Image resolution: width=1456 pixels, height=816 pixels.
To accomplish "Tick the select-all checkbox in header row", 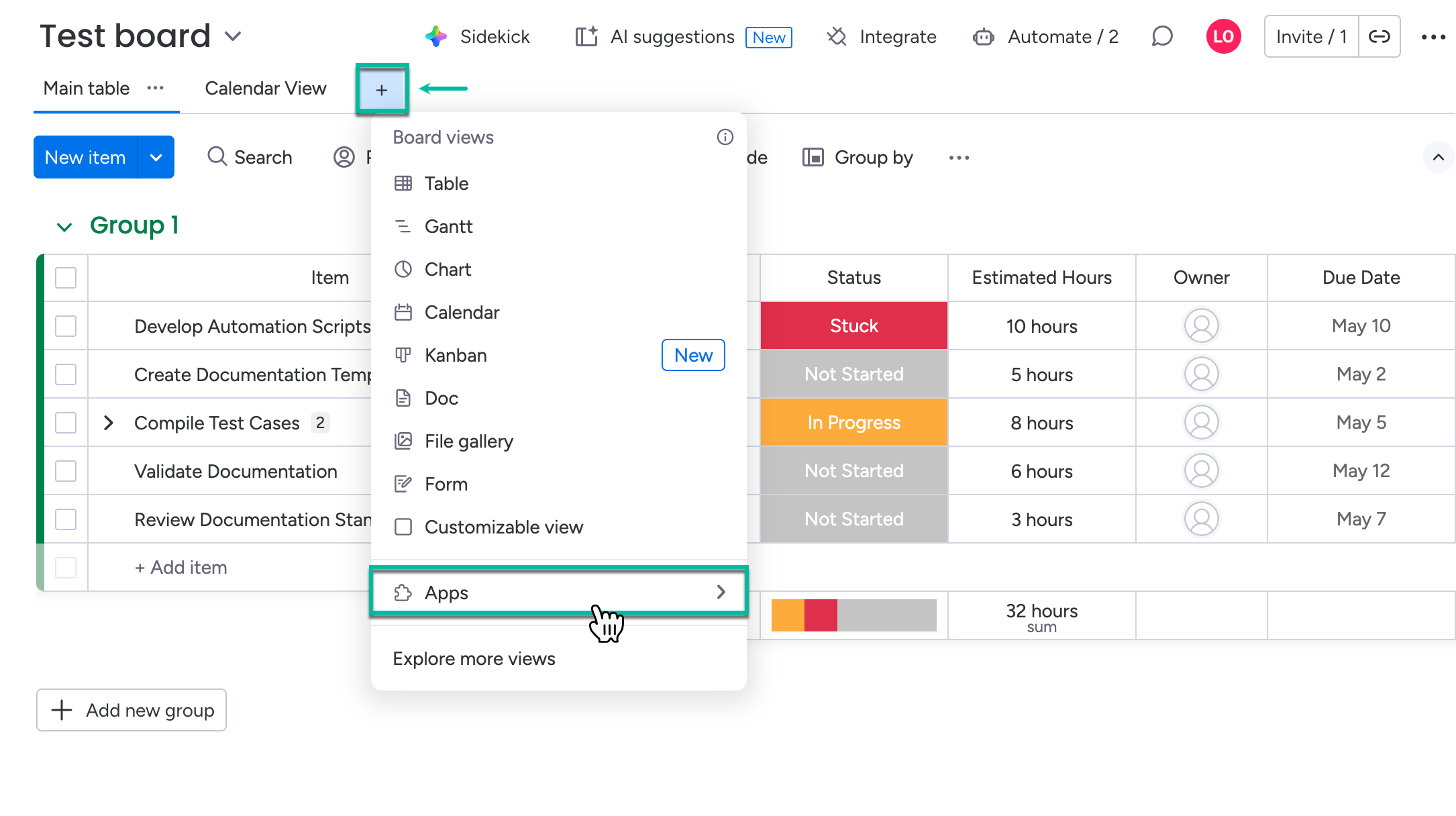I will point(65,277).
